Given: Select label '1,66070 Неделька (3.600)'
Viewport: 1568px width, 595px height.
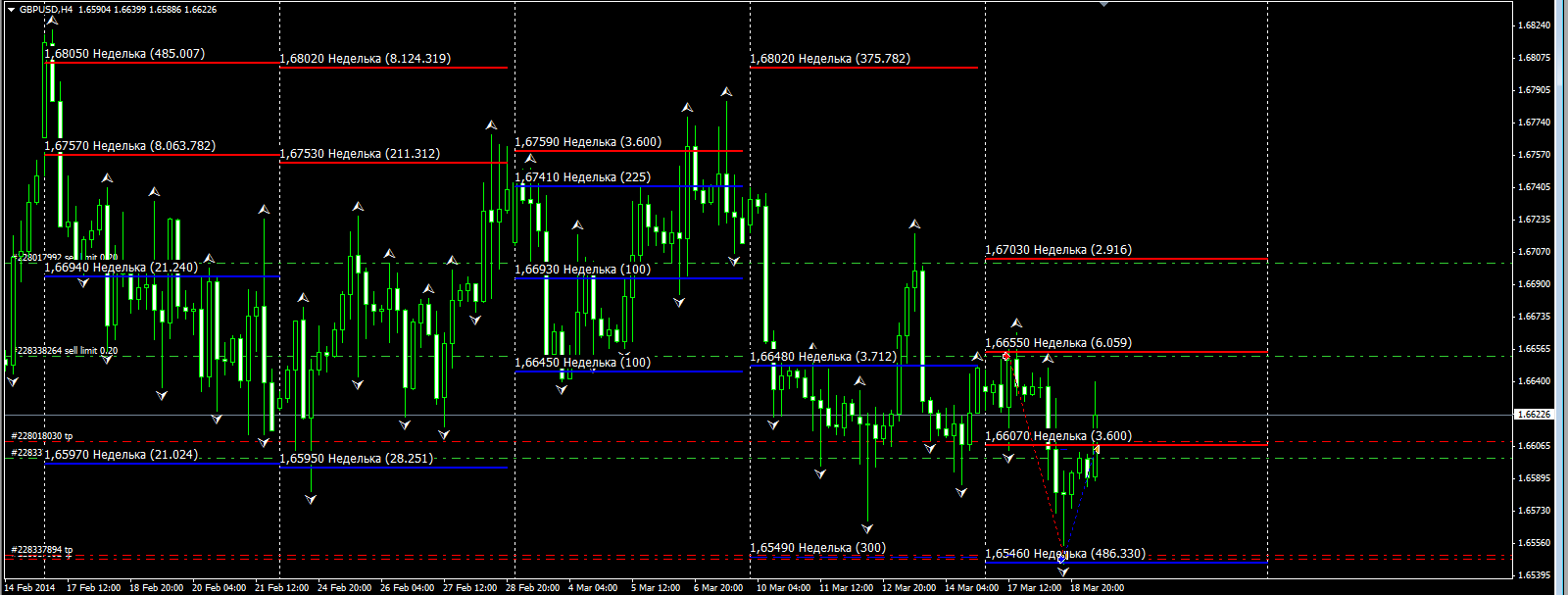Looking at the screenshot, I should pyautogui.click(x=1058, y=436).
